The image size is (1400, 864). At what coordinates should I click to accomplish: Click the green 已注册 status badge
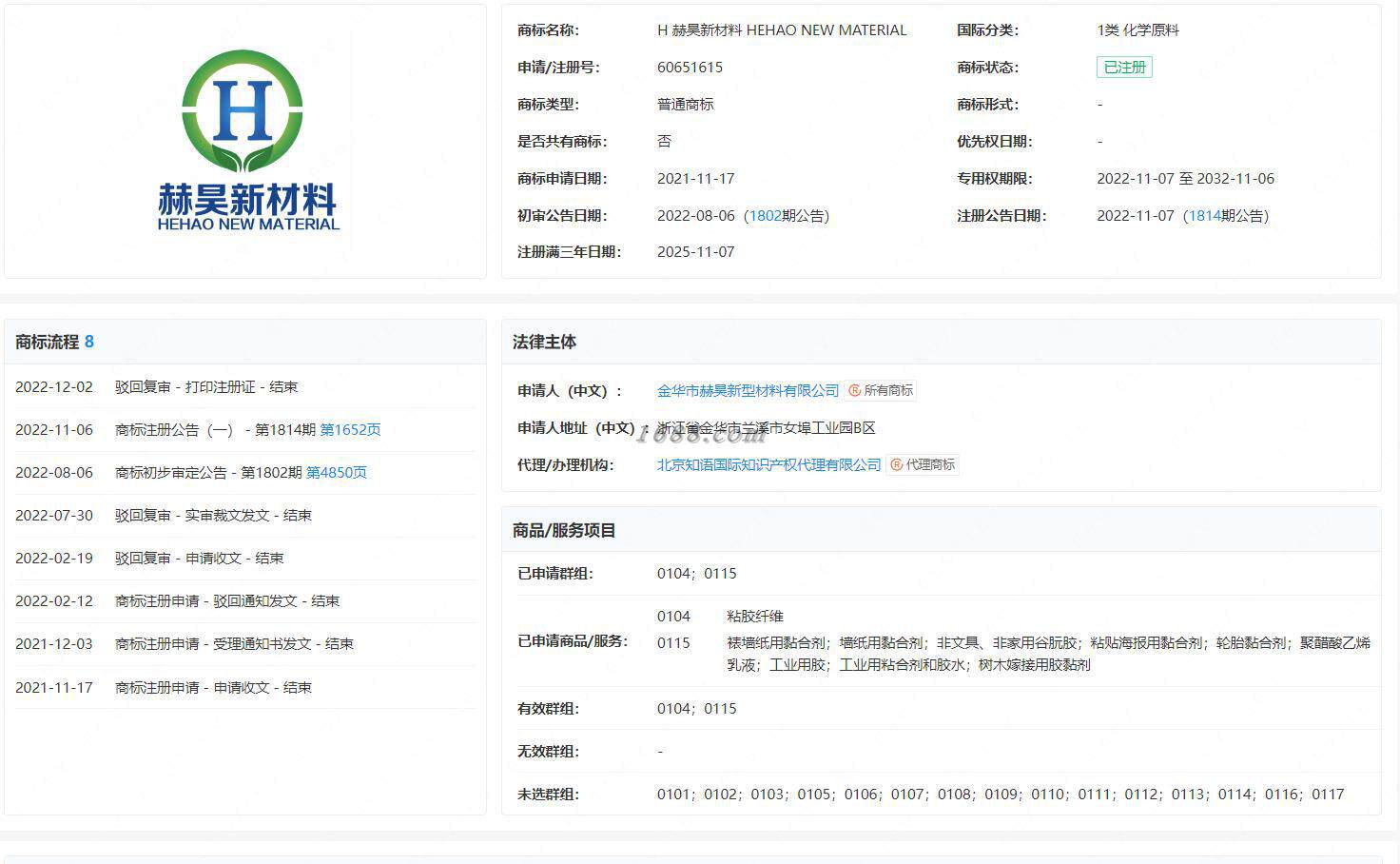click(1124, 68)
